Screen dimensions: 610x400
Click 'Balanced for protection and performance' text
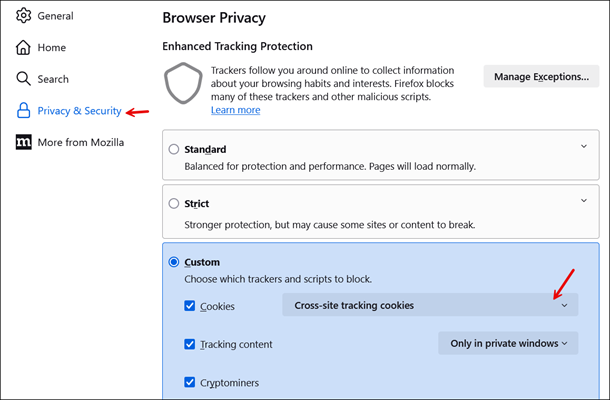point(330,167)
